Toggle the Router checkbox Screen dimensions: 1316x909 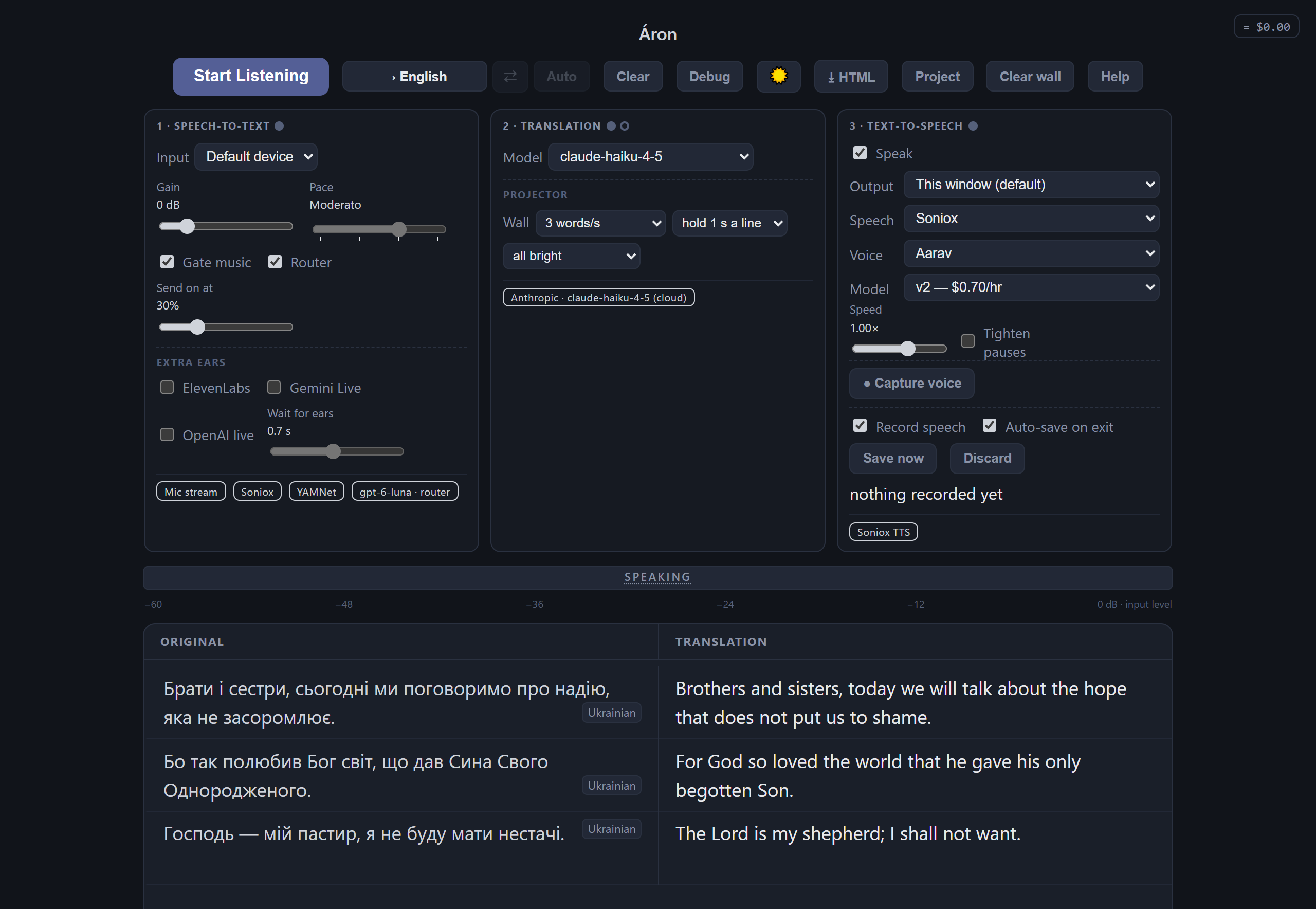[x=275, y=261]
